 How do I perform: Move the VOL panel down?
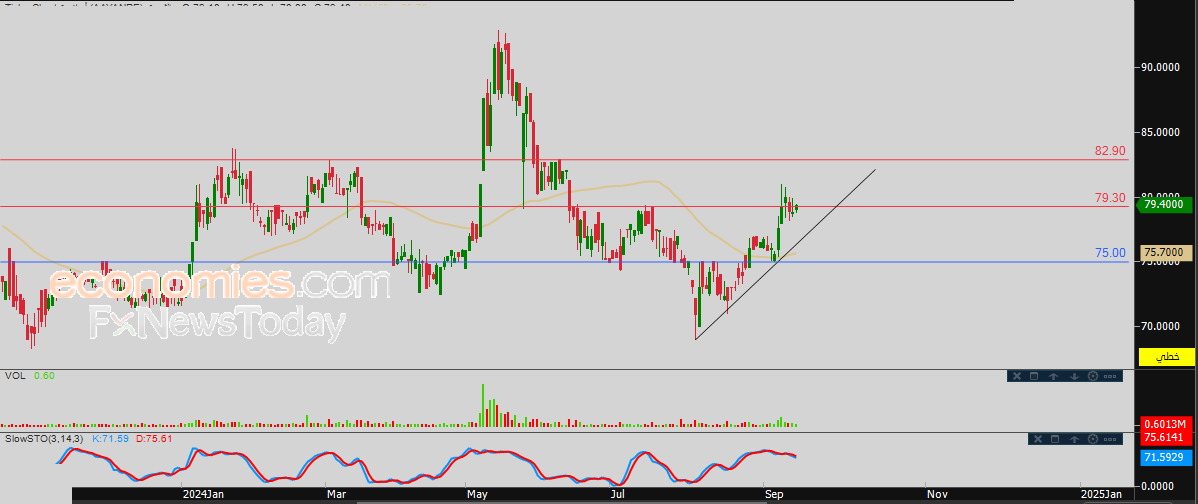(x=1073, y=376)
